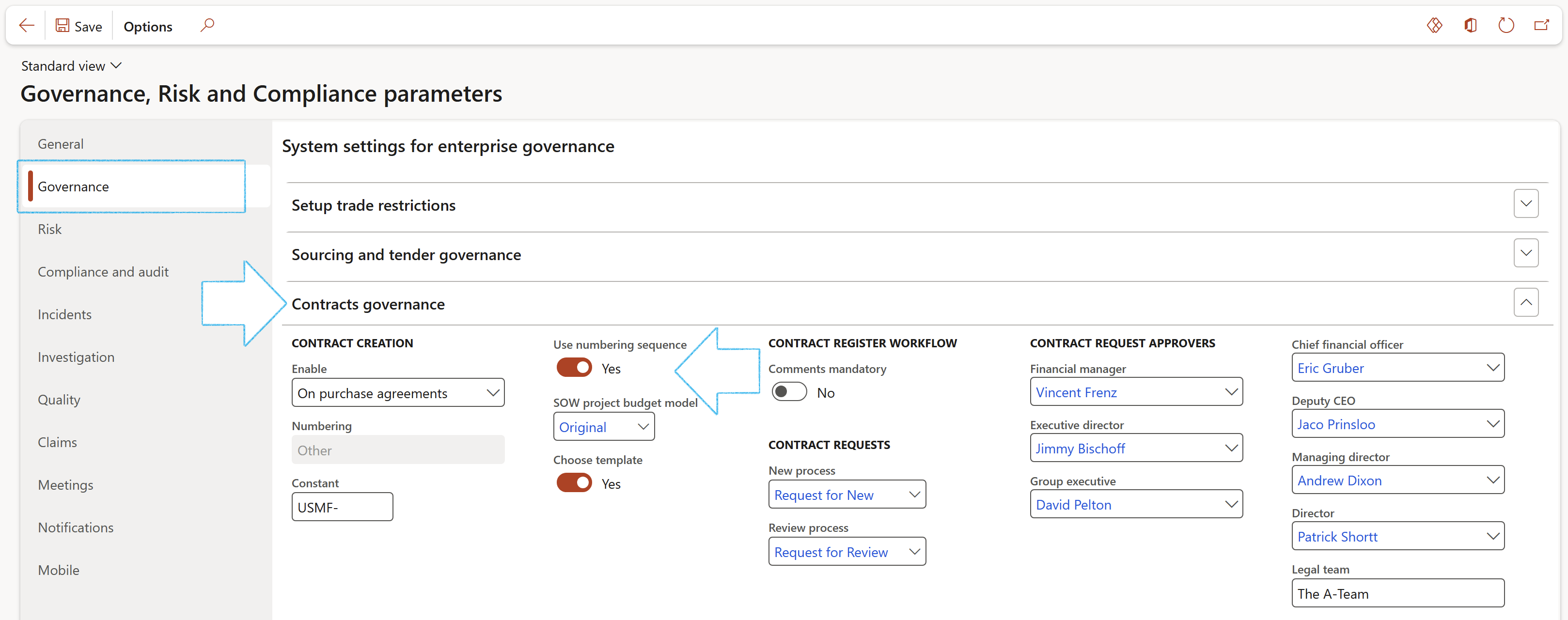The height and width of the screenshot is (620, 1568).
Task: Open the Power Apps diamond icon
Action: click(1435, 26)
